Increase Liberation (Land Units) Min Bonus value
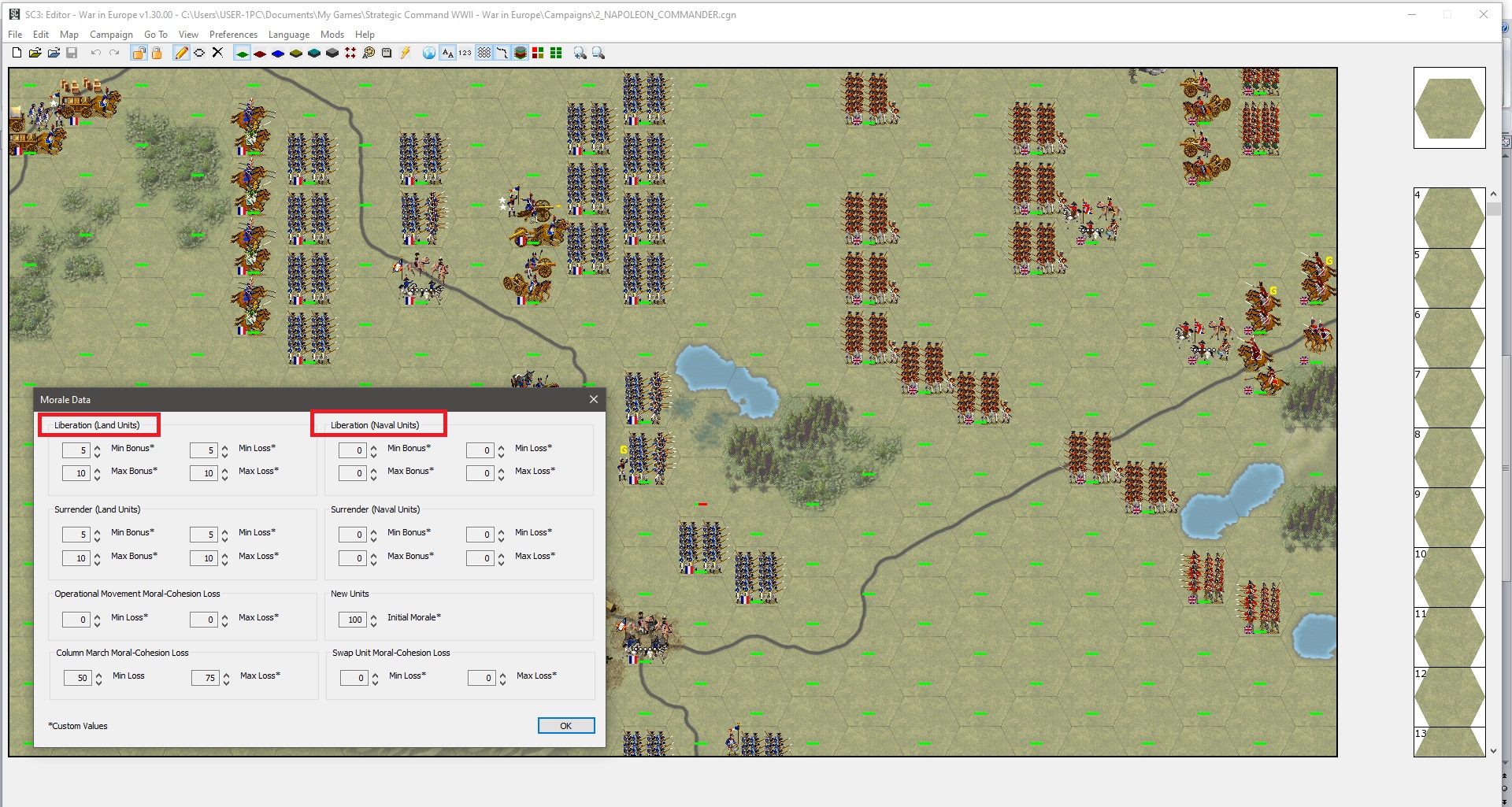The width and height of the screenshot is (1512, 807). [98, 447]
